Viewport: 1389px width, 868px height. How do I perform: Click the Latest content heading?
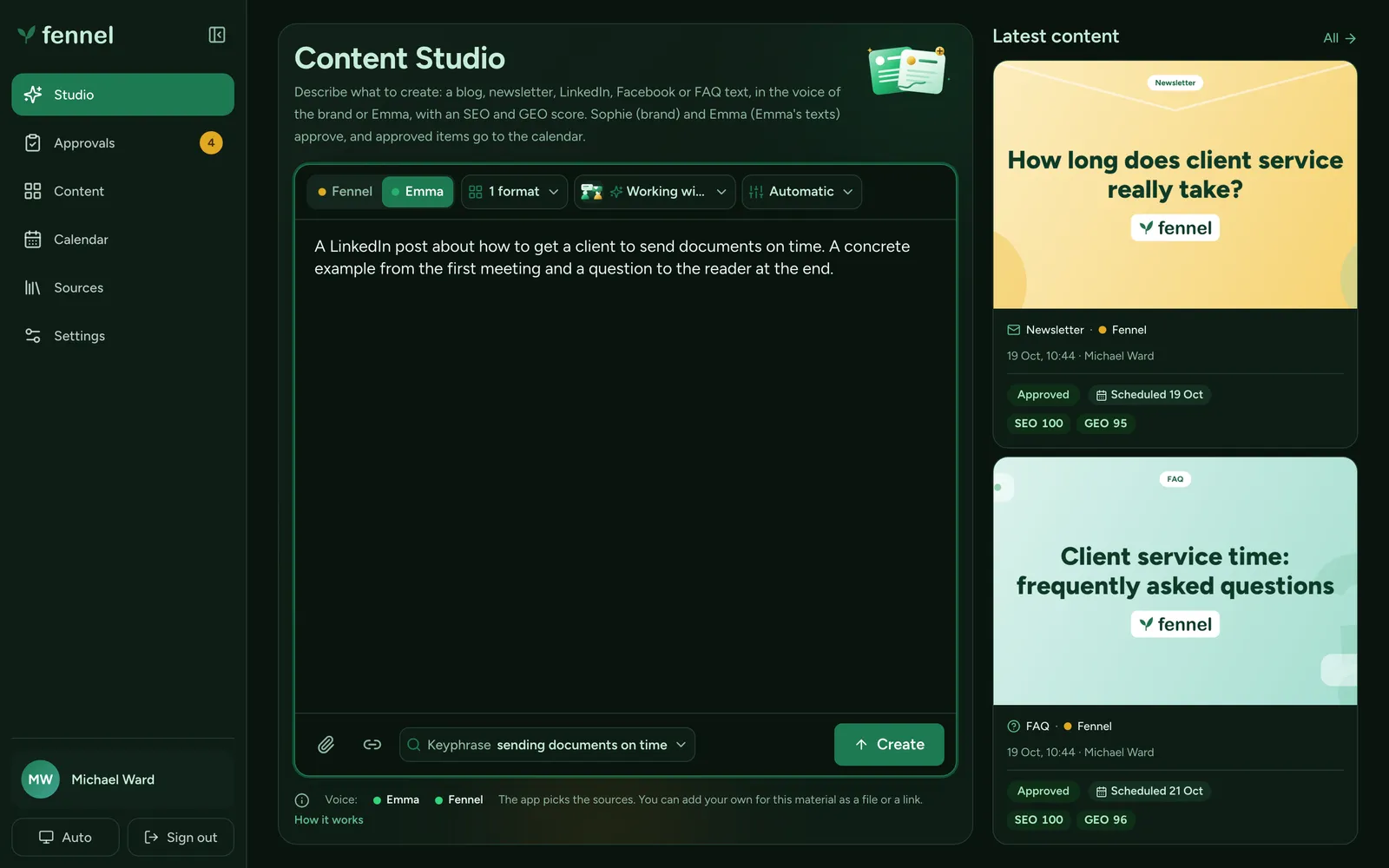[1056, 36]
